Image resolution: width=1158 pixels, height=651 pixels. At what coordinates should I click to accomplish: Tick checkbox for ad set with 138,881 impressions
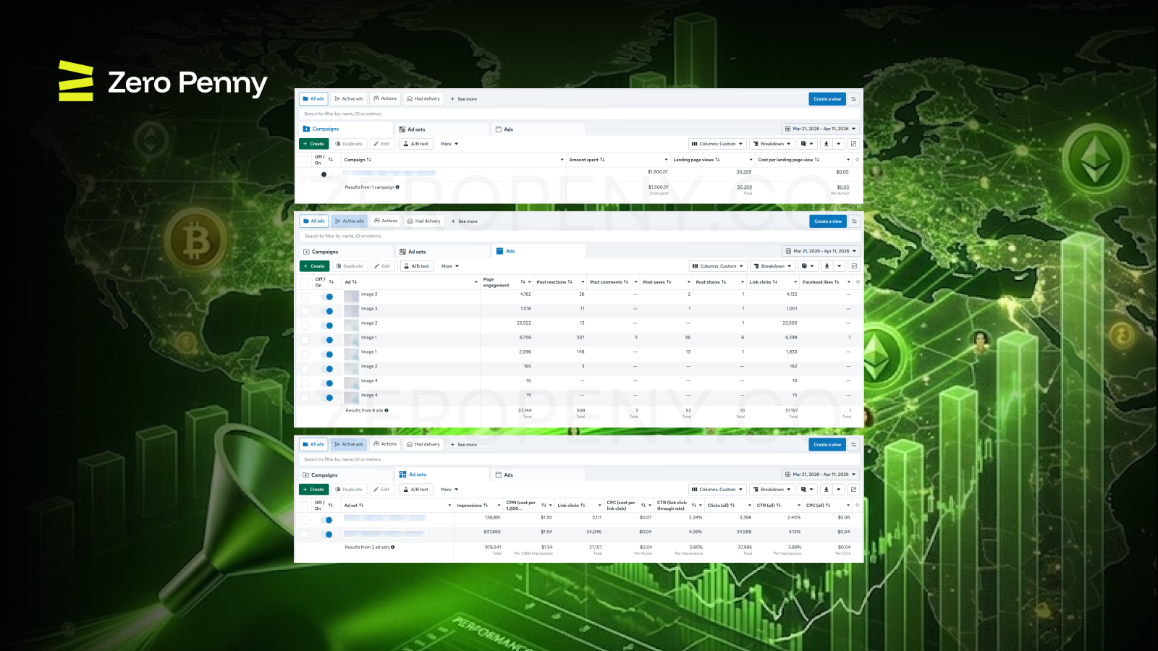304,519
